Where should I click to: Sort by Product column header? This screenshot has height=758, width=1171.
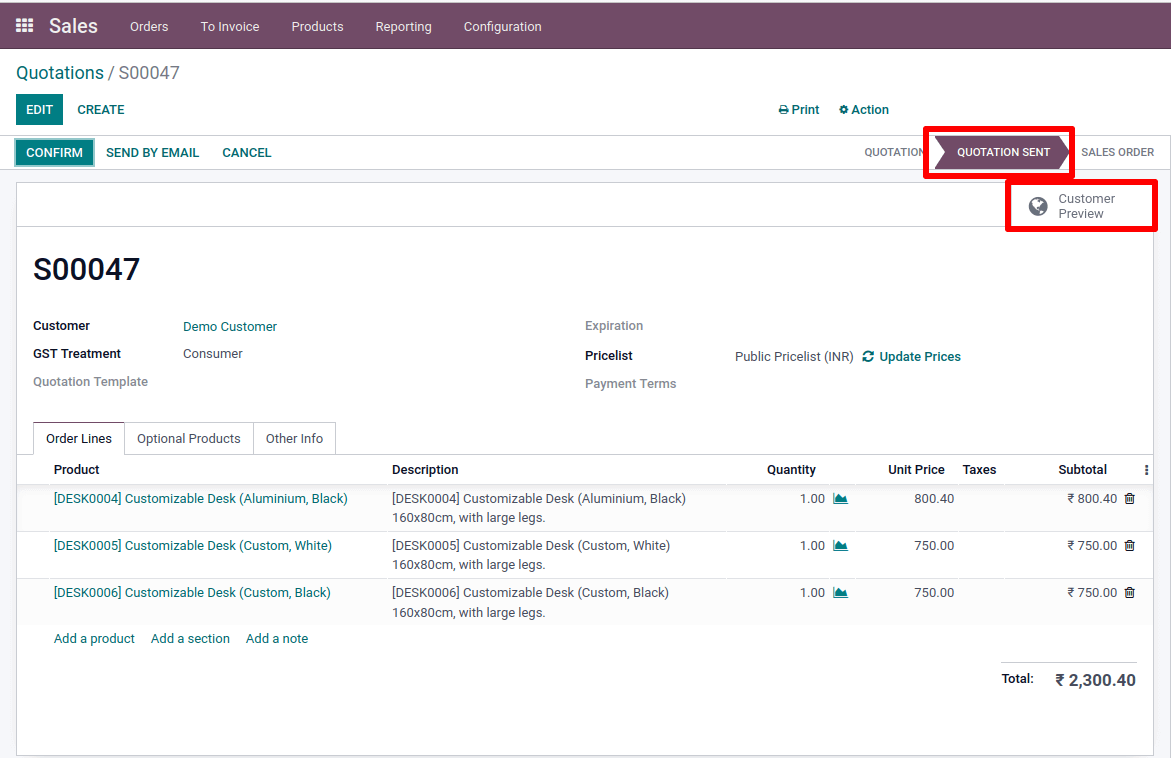tap(76, 470)
